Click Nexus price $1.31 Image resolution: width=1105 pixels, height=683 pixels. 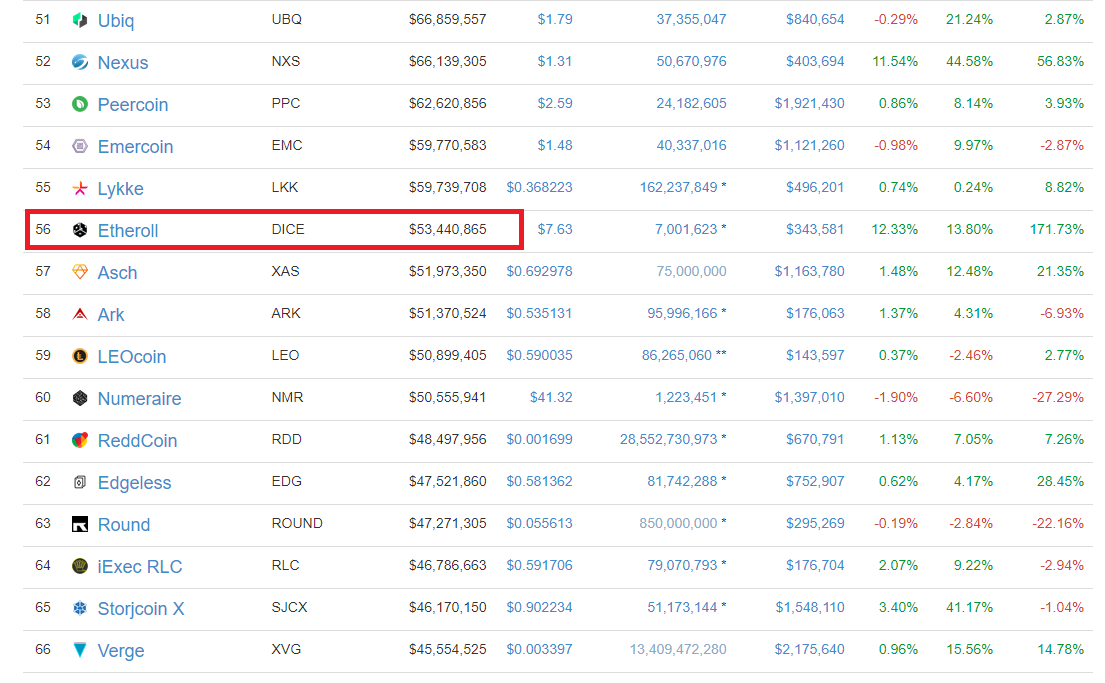click(555, 61)
